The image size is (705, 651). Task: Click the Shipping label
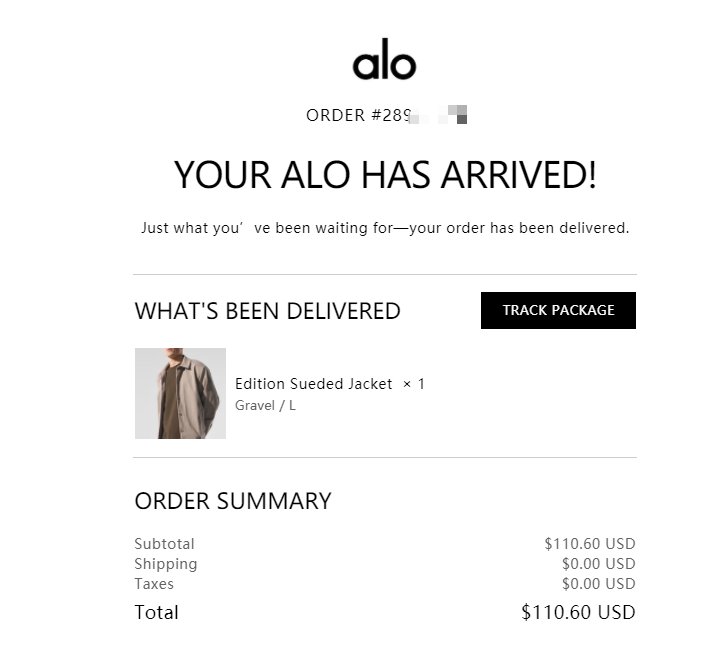[165, 564]
